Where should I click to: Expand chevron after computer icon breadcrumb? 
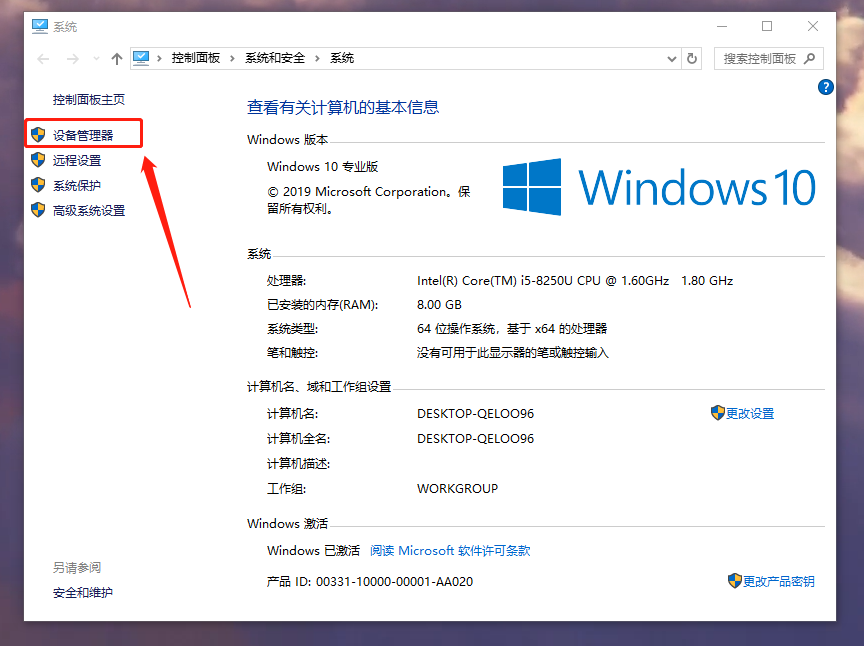[x=159, y=58]
